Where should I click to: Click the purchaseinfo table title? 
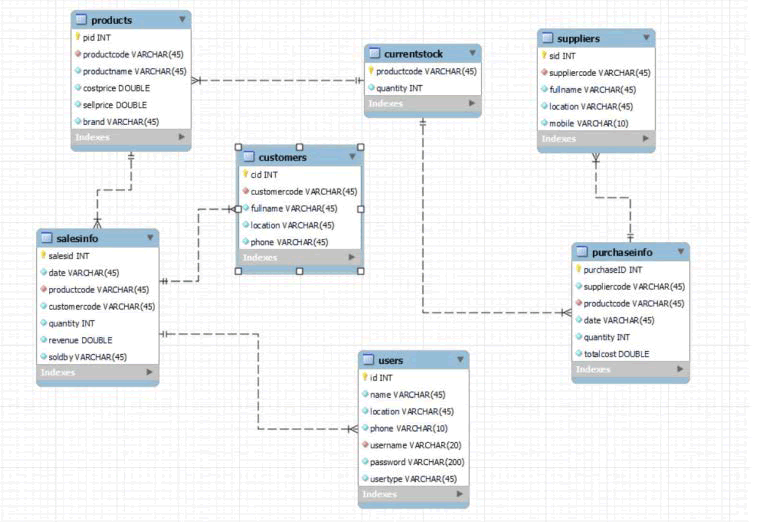622,252
